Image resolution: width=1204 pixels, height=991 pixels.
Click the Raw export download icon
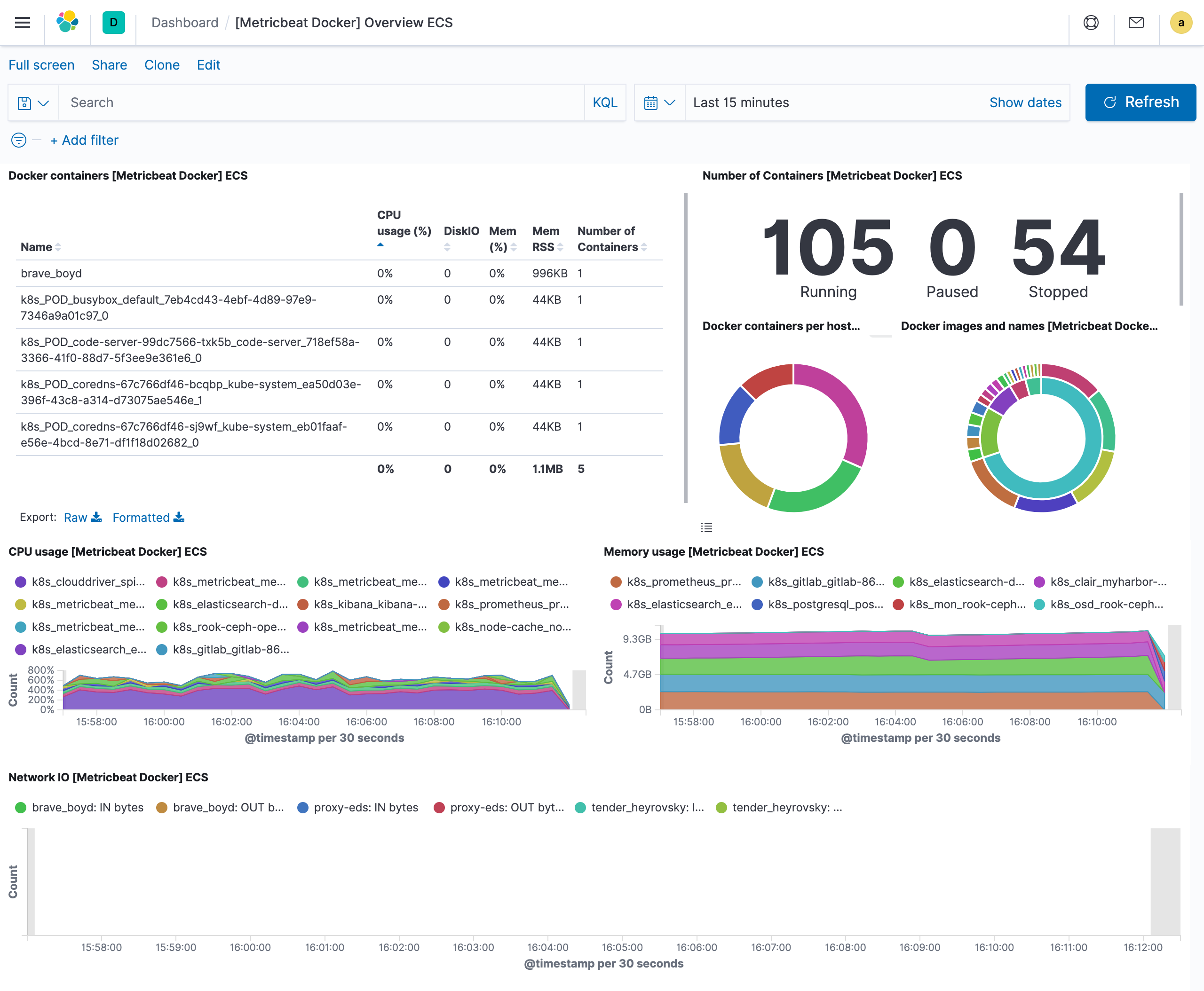[96, 517]
